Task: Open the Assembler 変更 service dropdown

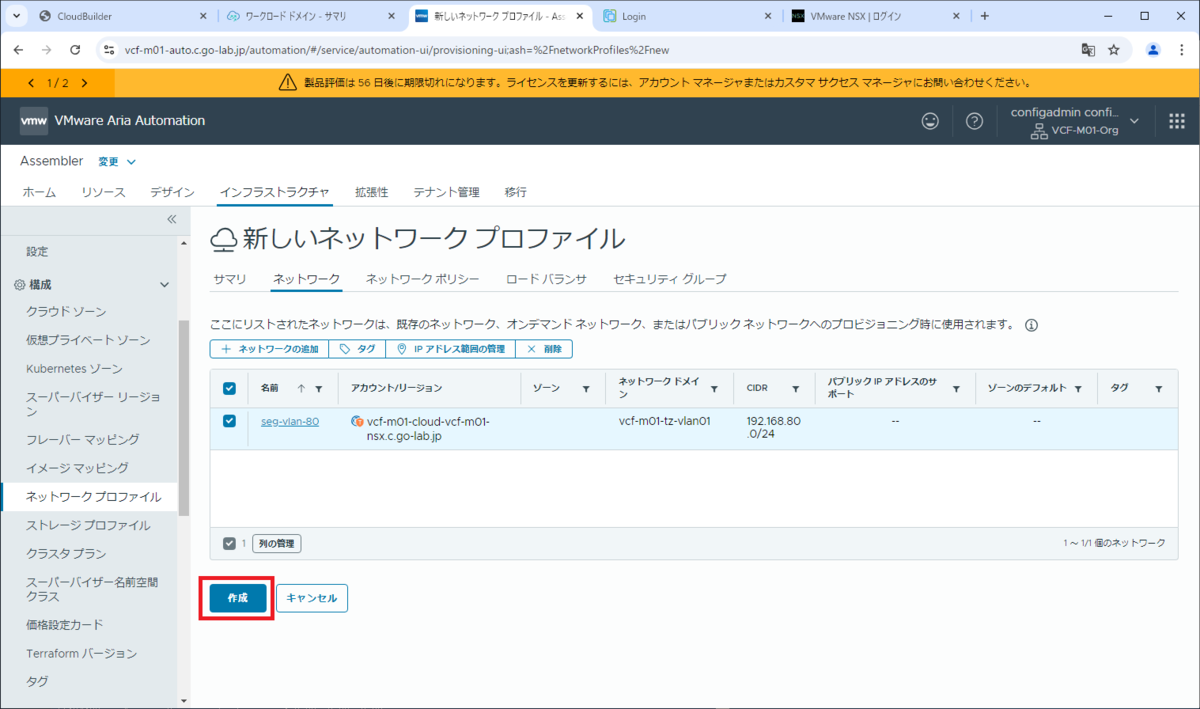Action: point(117,161)
